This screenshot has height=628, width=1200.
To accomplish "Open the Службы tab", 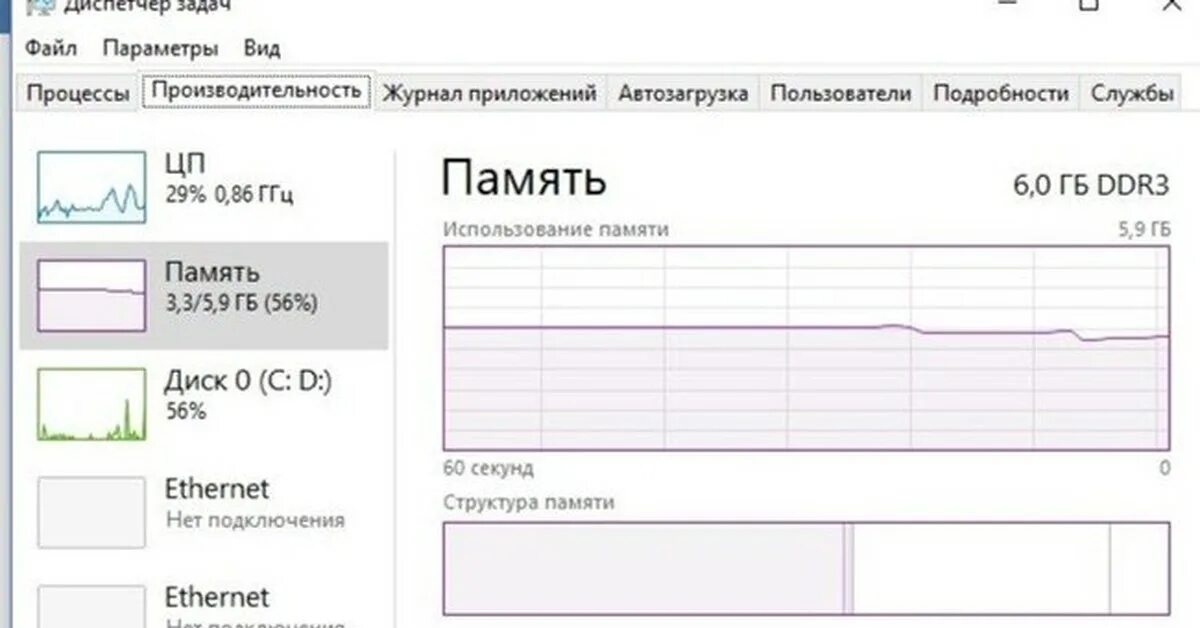I will (x=1136, y=92).
